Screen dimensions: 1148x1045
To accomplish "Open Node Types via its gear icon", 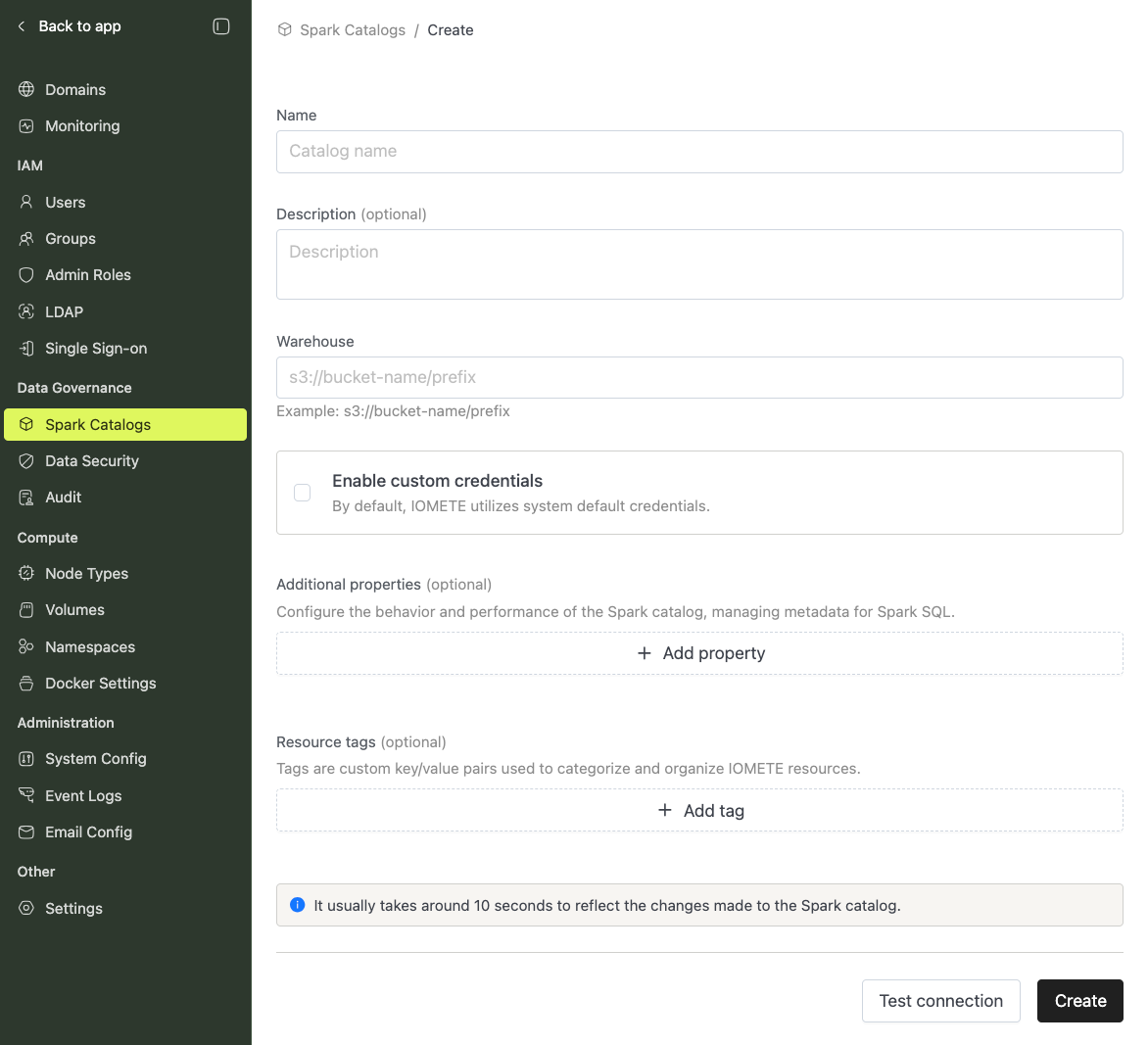I will point(25,573).
